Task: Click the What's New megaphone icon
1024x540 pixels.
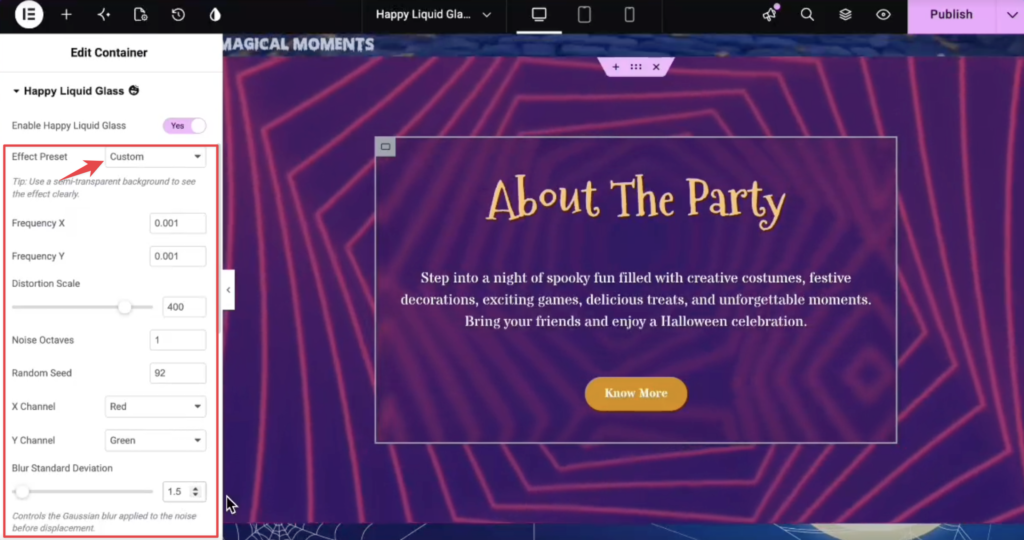Action: [x=770, y=14]
